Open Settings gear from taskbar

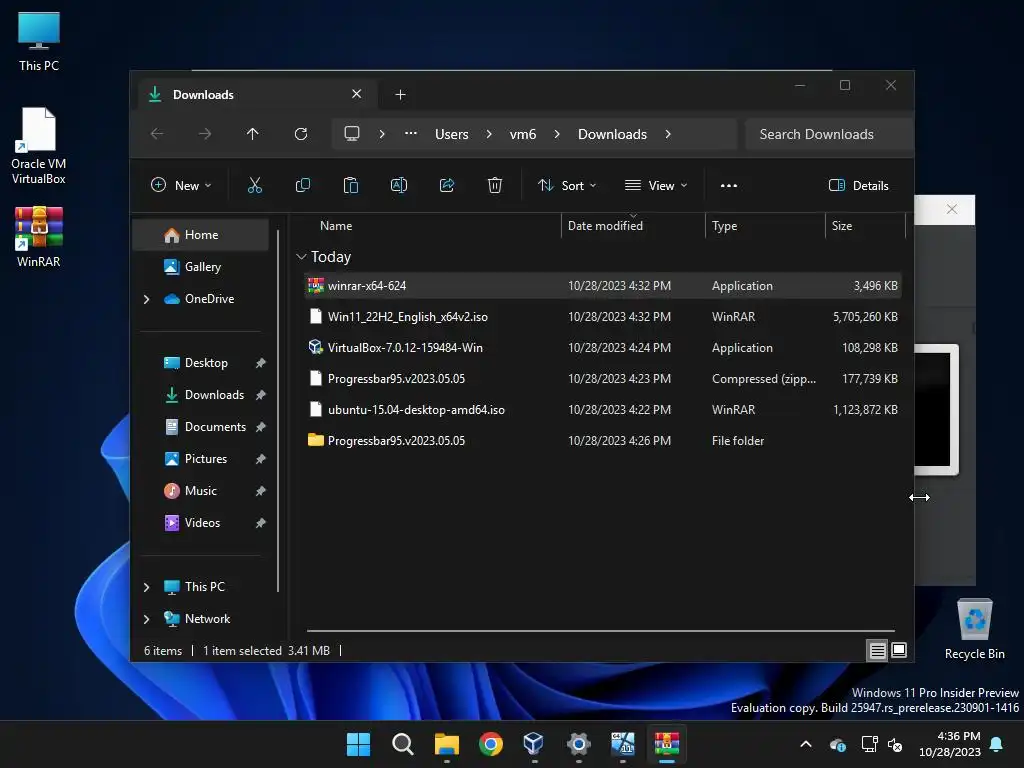pyautogui.click(x=579, y=744)
